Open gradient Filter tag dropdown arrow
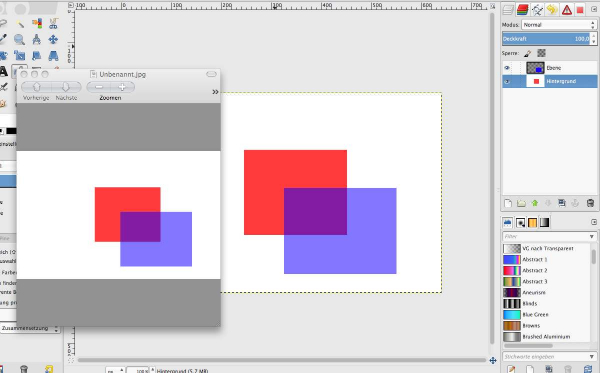The width and height of the screenshot is (600, 373). [592, 236]
